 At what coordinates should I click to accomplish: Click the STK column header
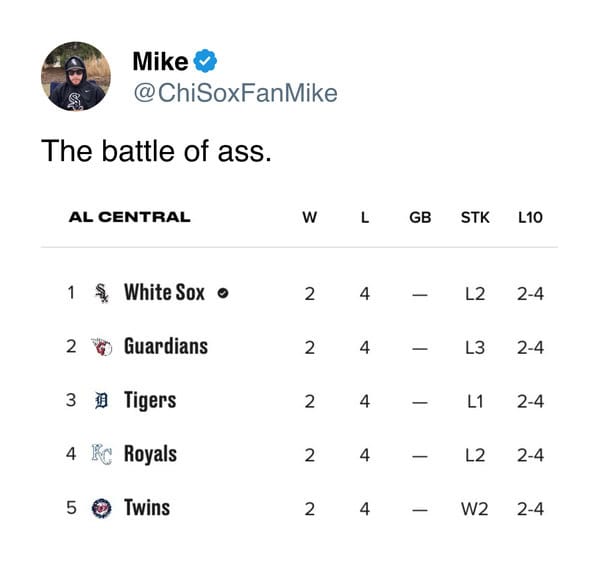[x=475, y=217]
